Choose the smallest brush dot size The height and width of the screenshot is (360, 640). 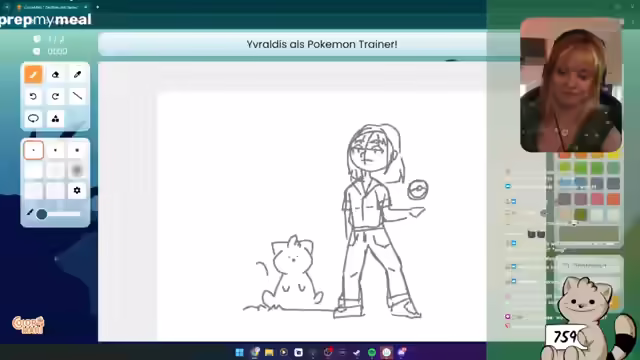33,150
